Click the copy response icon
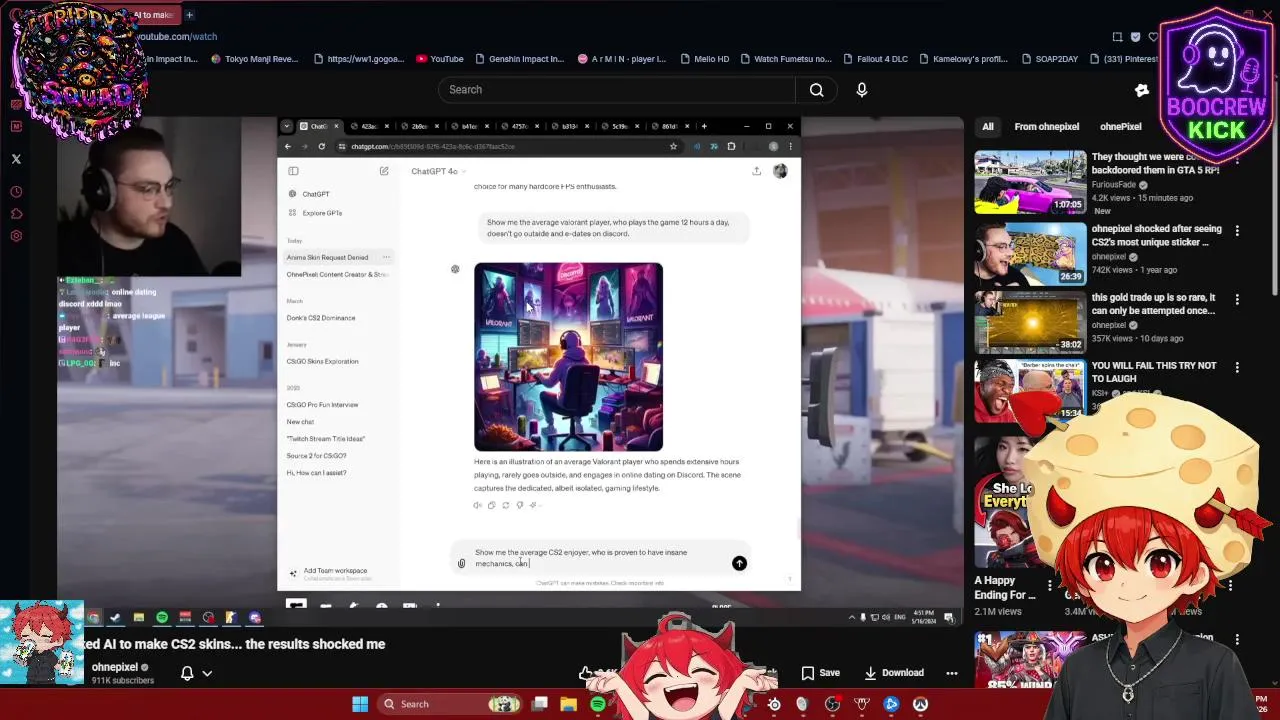The image size is (1280, 720). pyautogui.click(x=491, y=505)
